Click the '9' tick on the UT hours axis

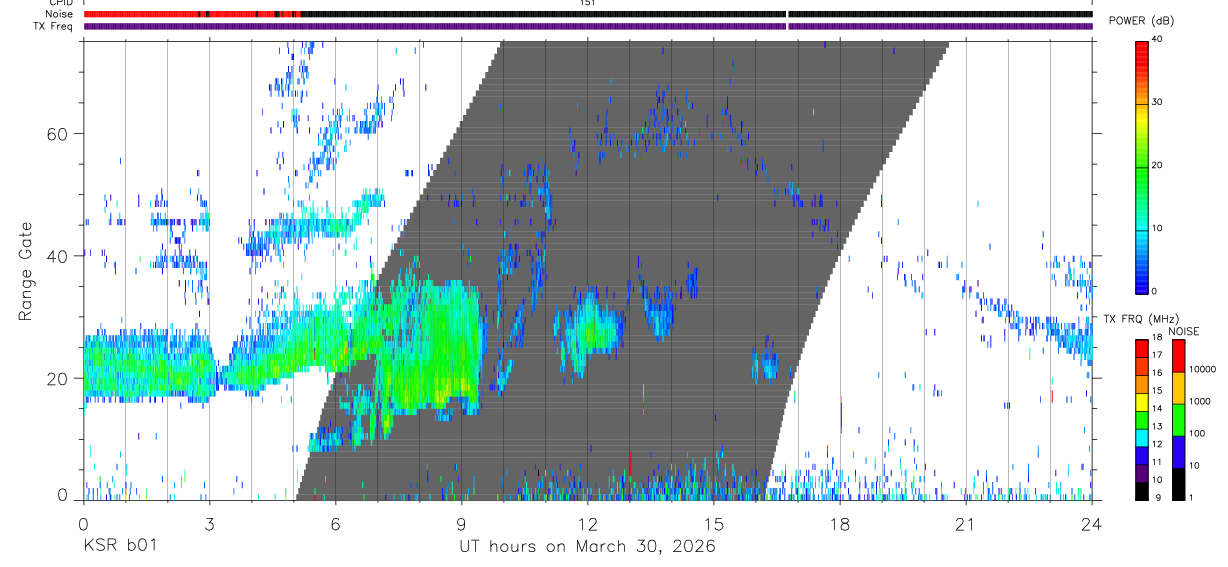pos(461,522)
